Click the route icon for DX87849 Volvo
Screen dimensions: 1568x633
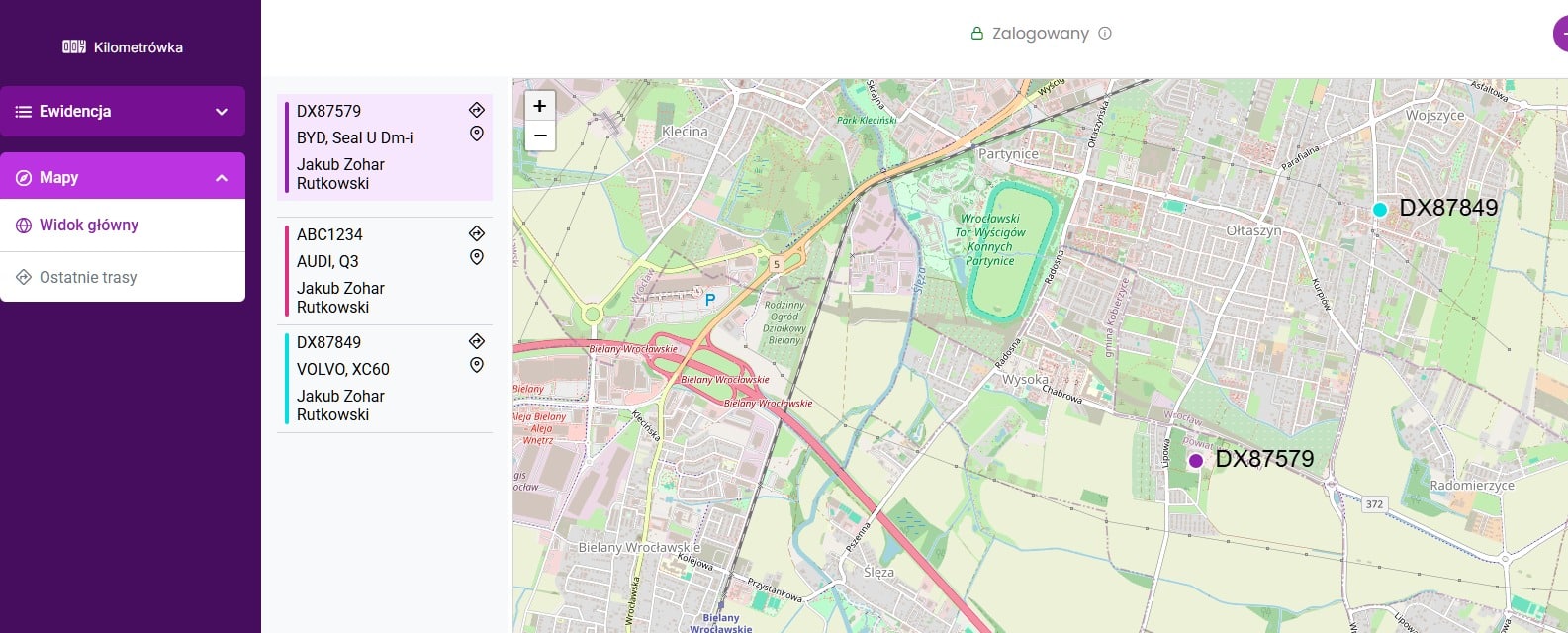pos(476,341)
